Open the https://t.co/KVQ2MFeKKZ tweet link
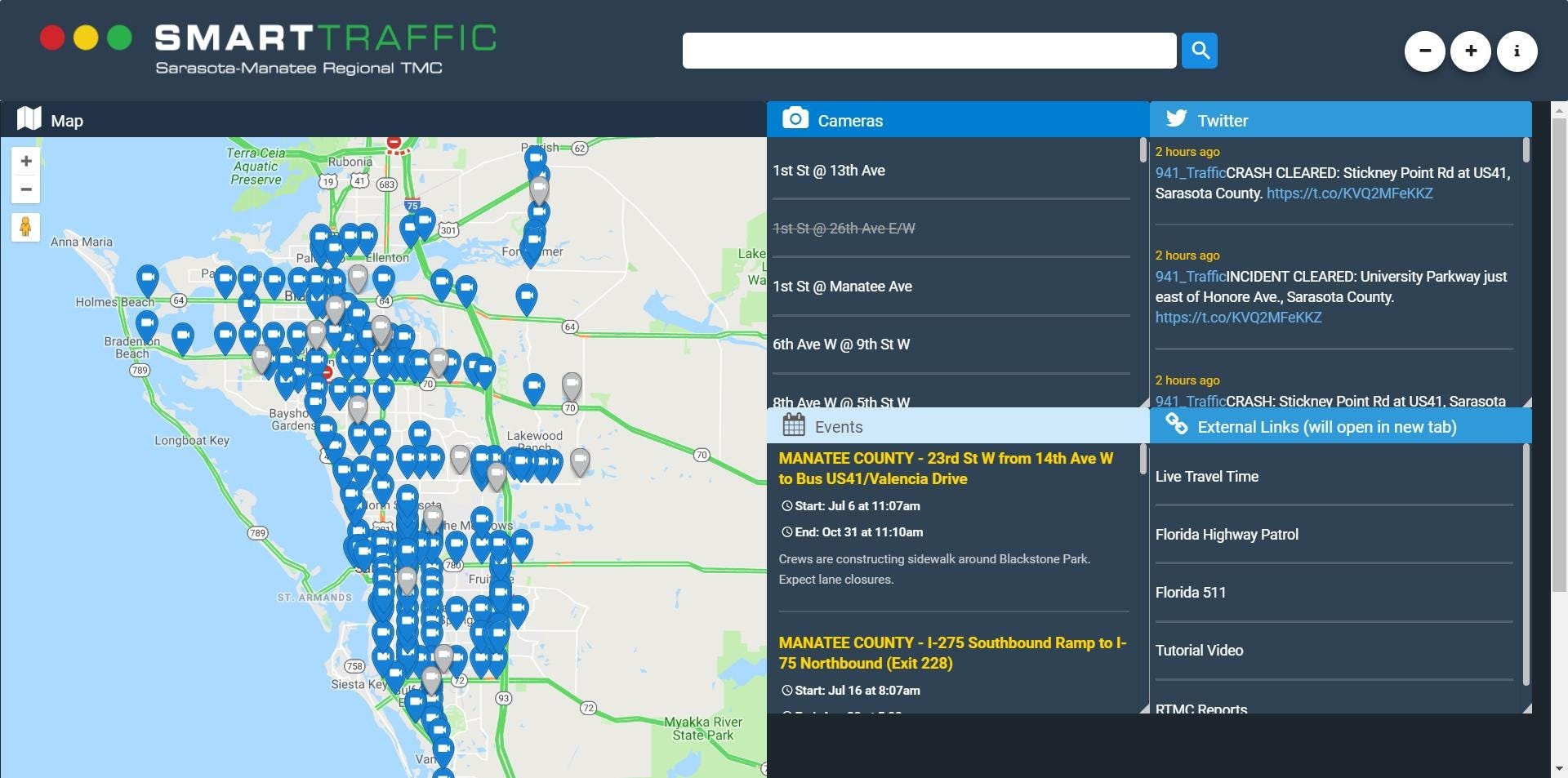Viewport: 1568px width, 778px height. coord(1349,193)
